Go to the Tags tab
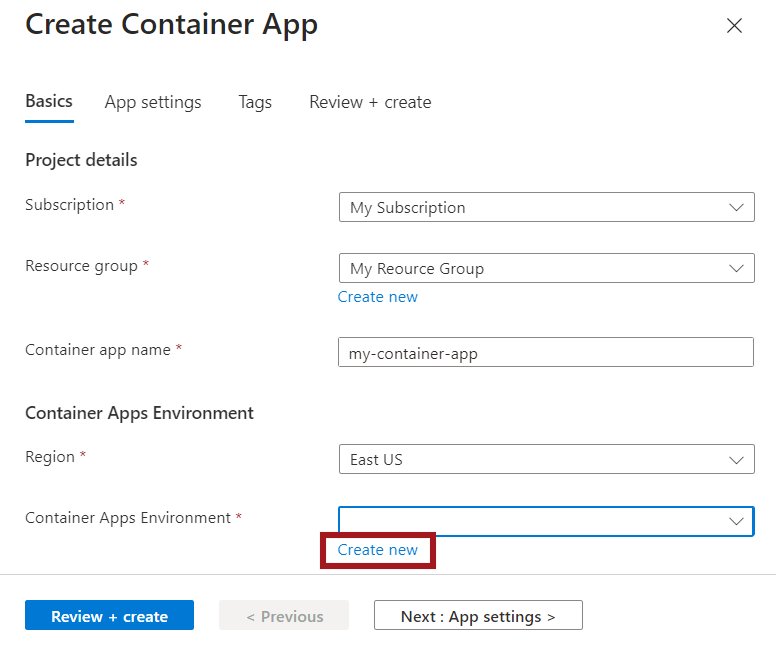The width and height of the screenshot is (776, 660). (x=255, y=102)
